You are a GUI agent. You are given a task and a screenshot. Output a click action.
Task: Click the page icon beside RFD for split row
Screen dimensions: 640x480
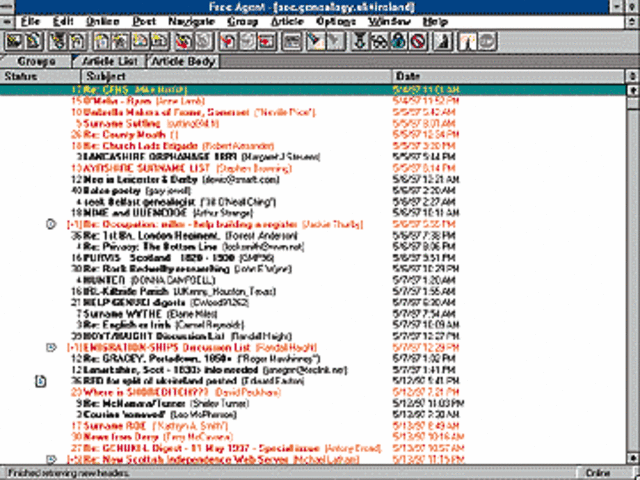(40, 381)
